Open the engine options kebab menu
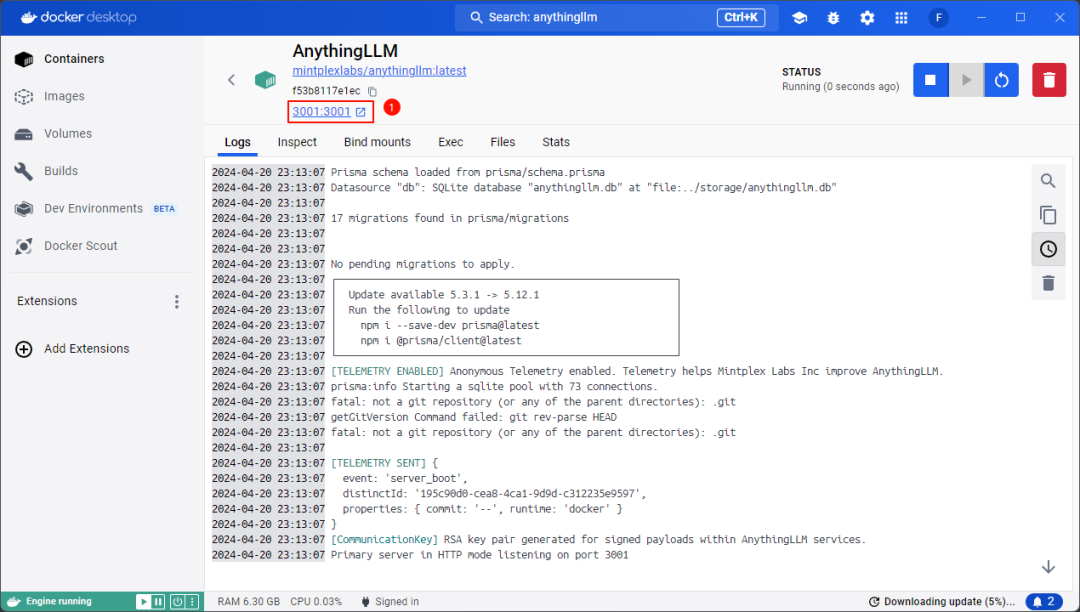This screenshot has height=612, width=1080. click(x=192, y=602)
